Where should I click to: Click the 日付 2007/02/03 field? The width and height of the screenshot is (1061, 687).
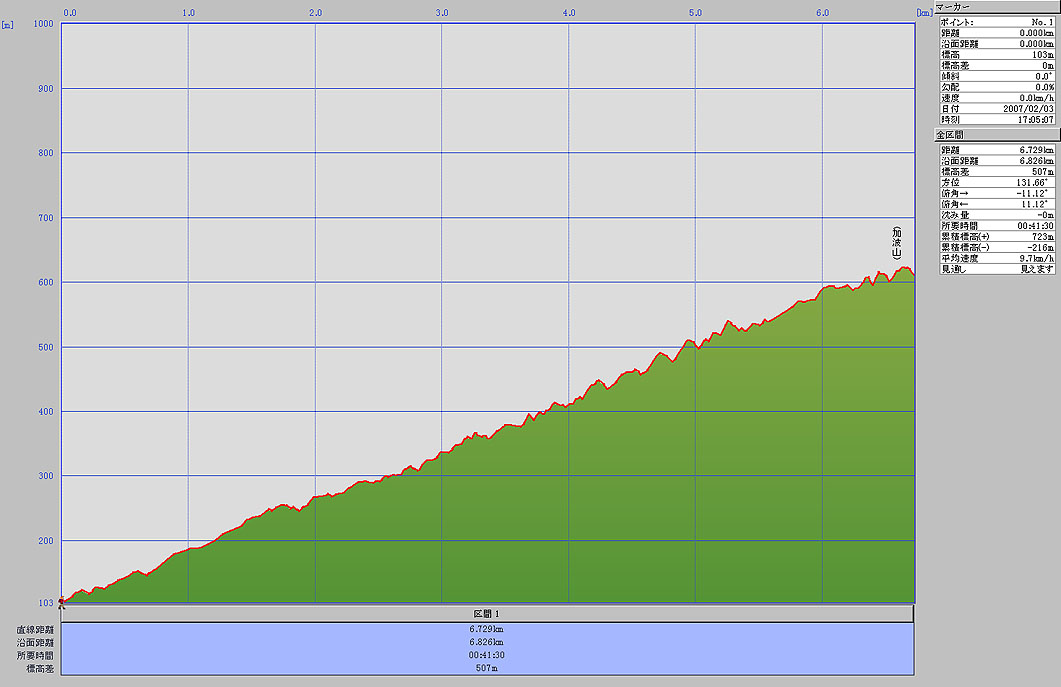pyautogui.click(x=996, y=108)
